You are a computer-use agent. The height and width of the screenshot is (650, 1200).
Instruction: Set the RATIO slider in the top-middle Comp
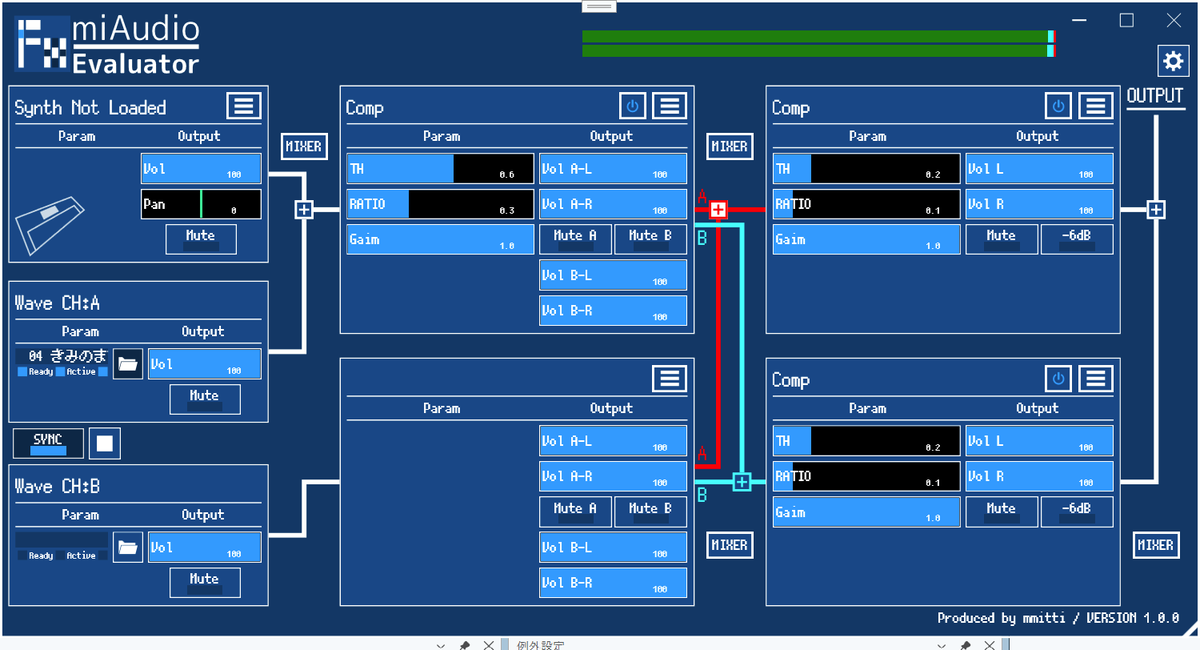click(x=441, y=204)
